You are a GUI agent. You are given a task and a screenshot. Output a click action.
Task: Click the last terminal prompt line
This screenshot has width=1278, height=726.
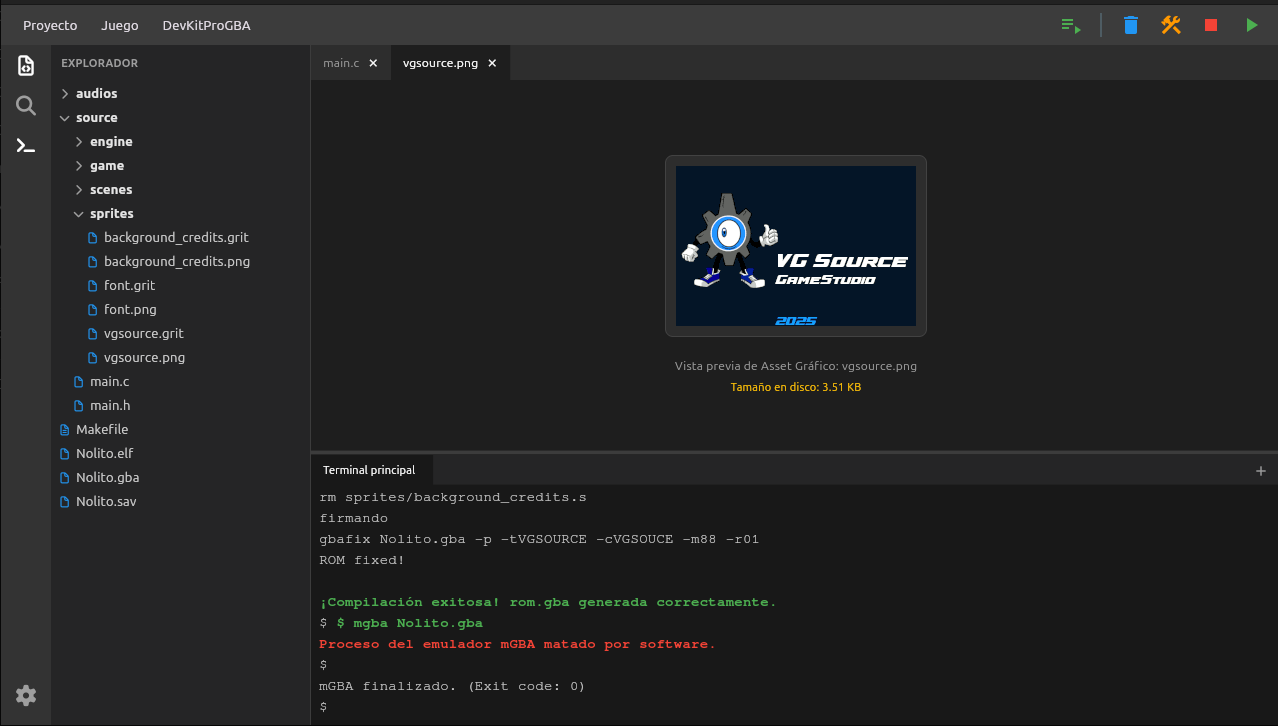[x=323, y=707]
